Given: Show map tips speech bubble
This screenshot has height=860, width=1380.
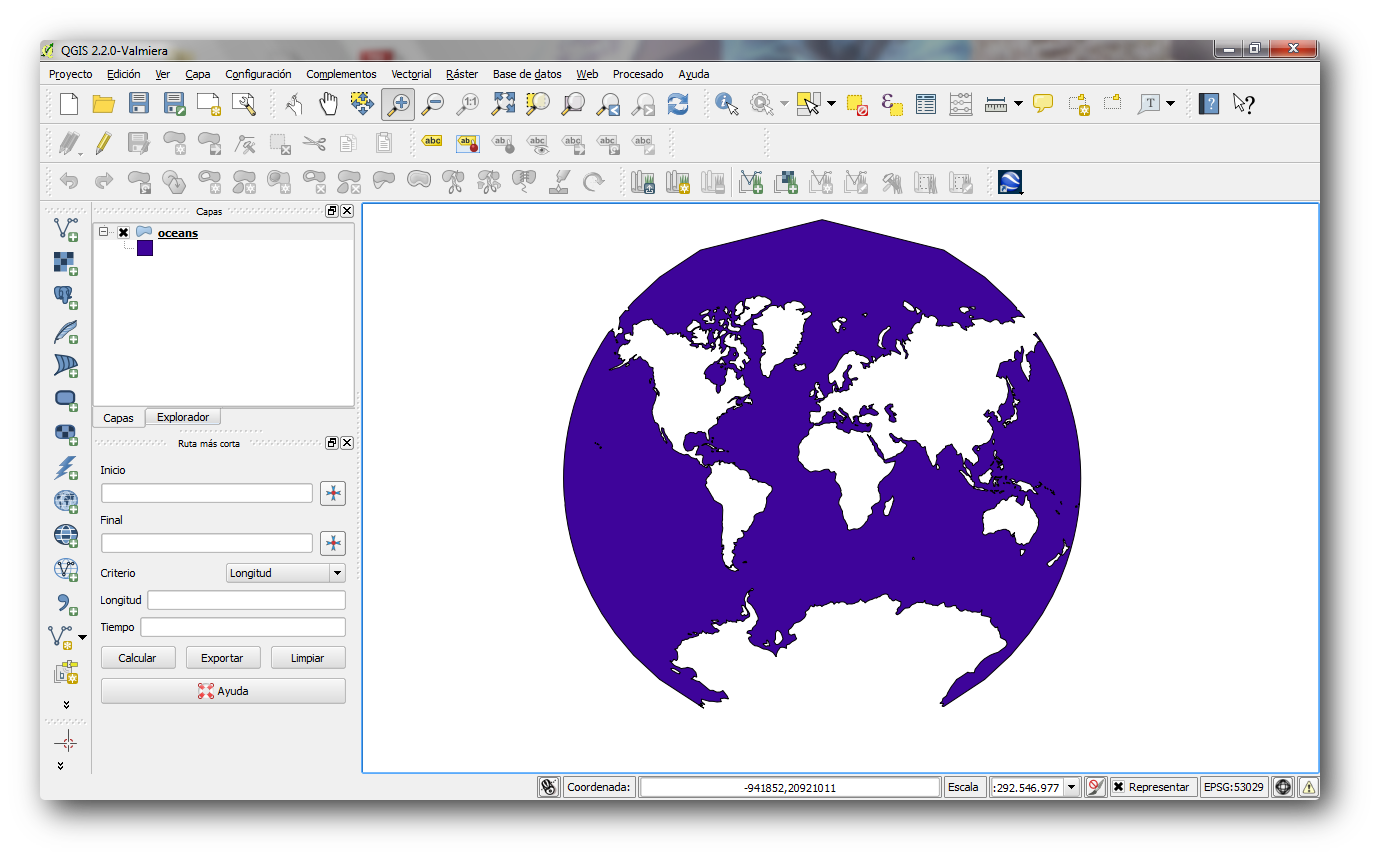Looking at the screenshot, I should pyautogui.click(x=1043, y=103).
